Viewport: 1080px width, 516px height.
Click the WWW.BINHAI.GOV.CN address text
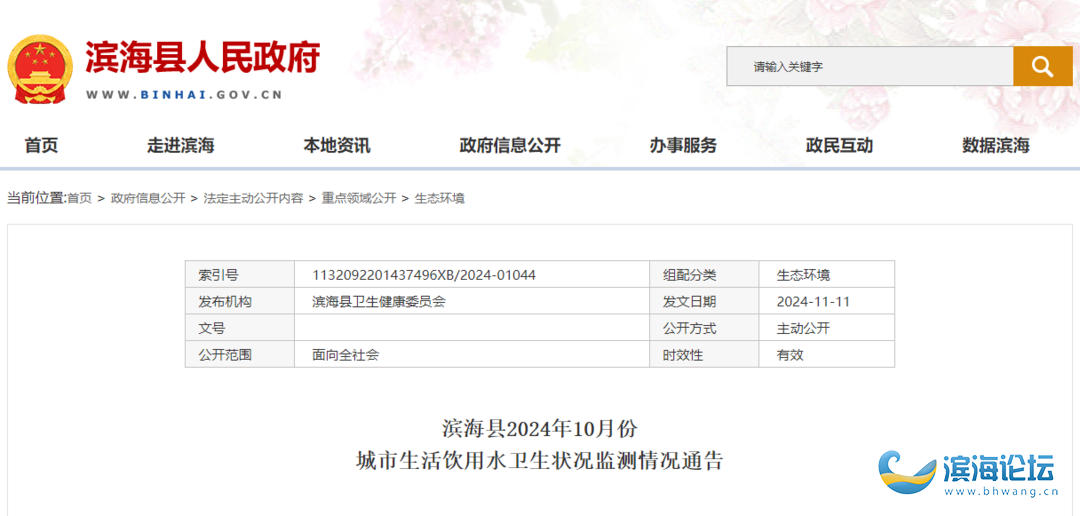[184, 95]
